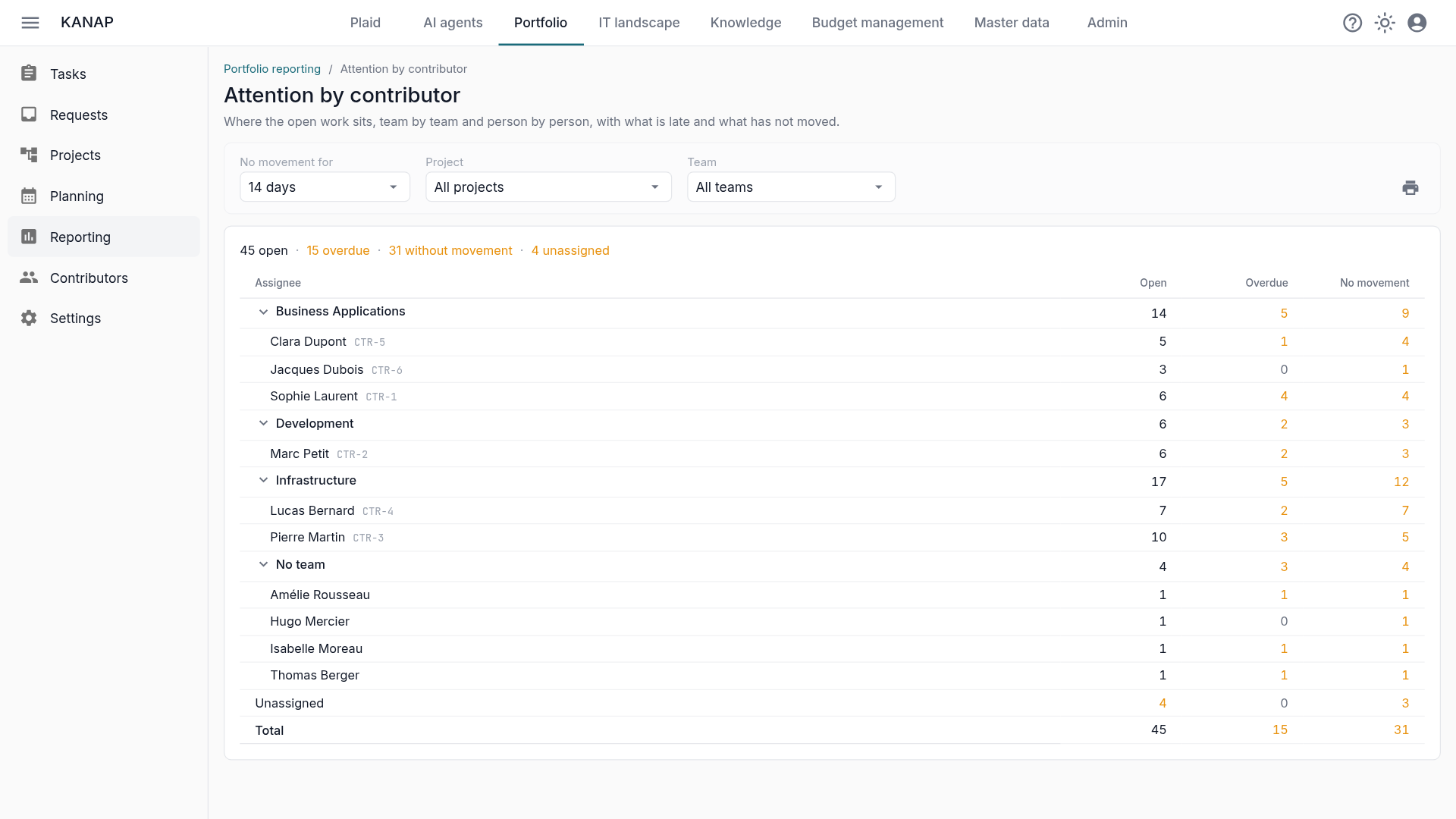Image resolution: width=1456 pixels, height=819 pixels.
Task: Click the Requests inbox icon in sidebar
Action: 29,115
